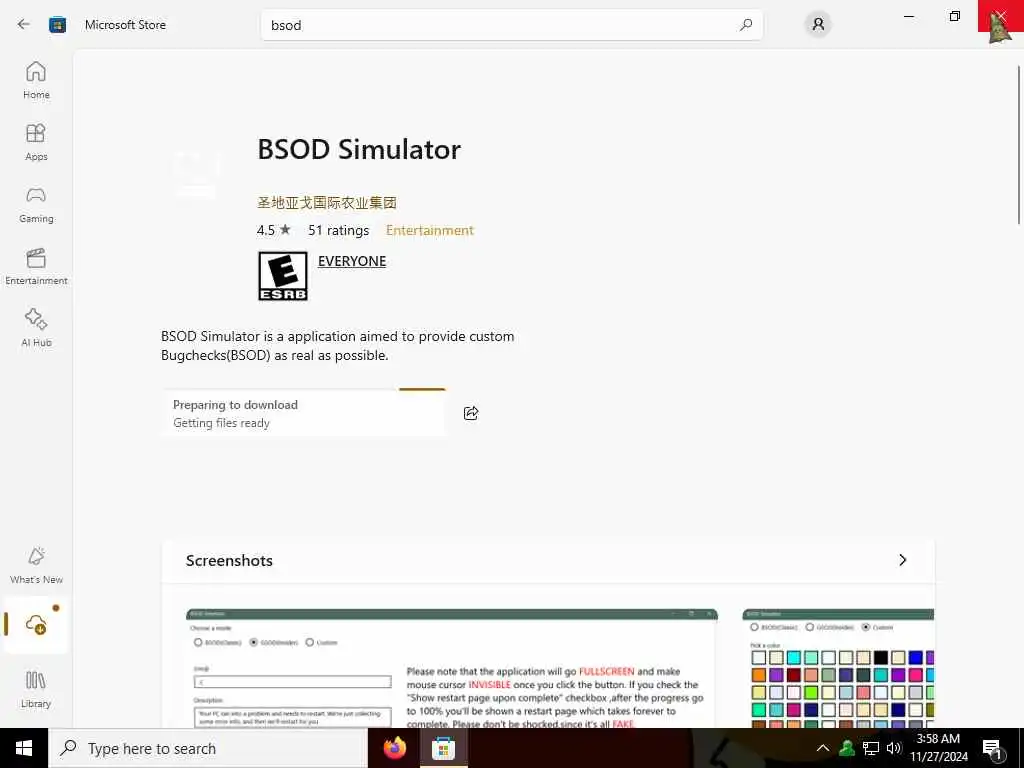The width and height of the screenshot is (1024, 768).
Task: Minimize the Microsoft Store window
Action: 908,16
